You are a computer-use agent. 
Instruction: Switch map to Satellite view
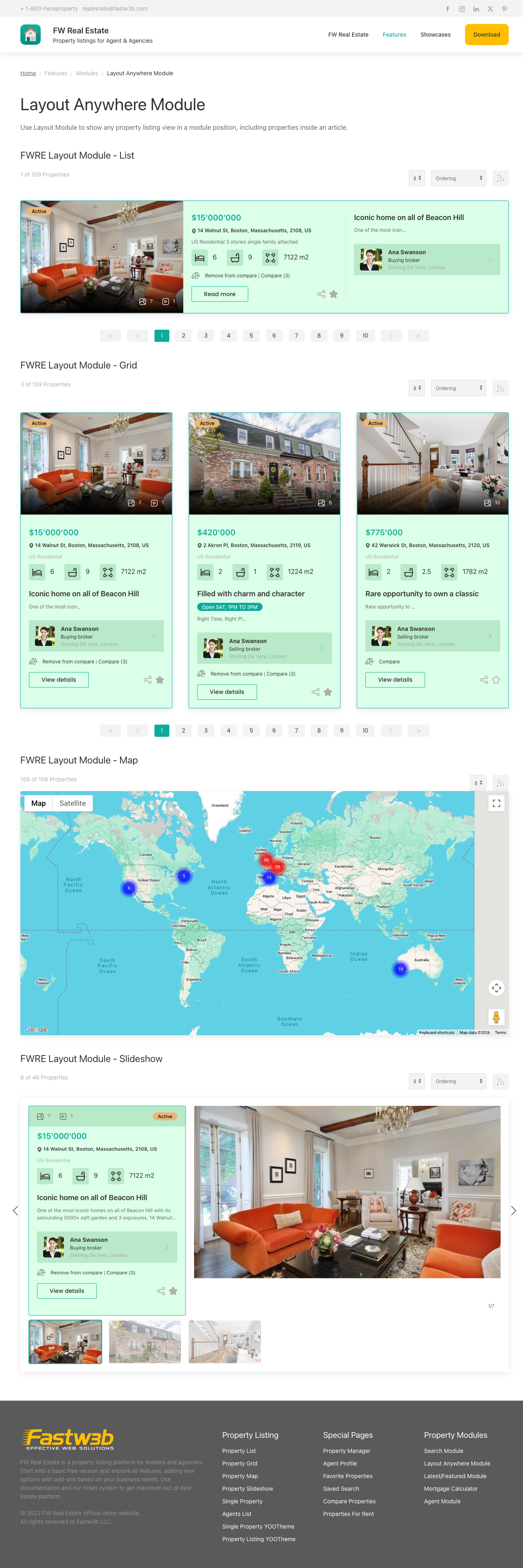[72, 803]
